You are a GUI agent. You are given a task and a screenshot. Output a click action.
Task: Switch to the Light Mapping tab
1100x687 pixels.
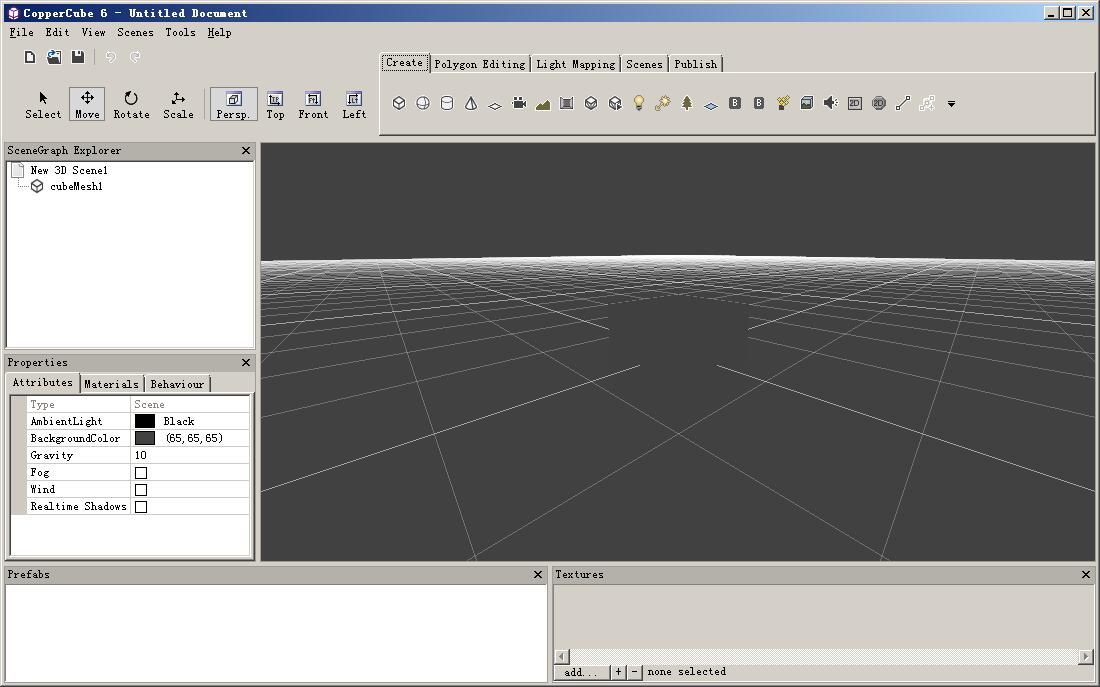click(x=575, y=64)
